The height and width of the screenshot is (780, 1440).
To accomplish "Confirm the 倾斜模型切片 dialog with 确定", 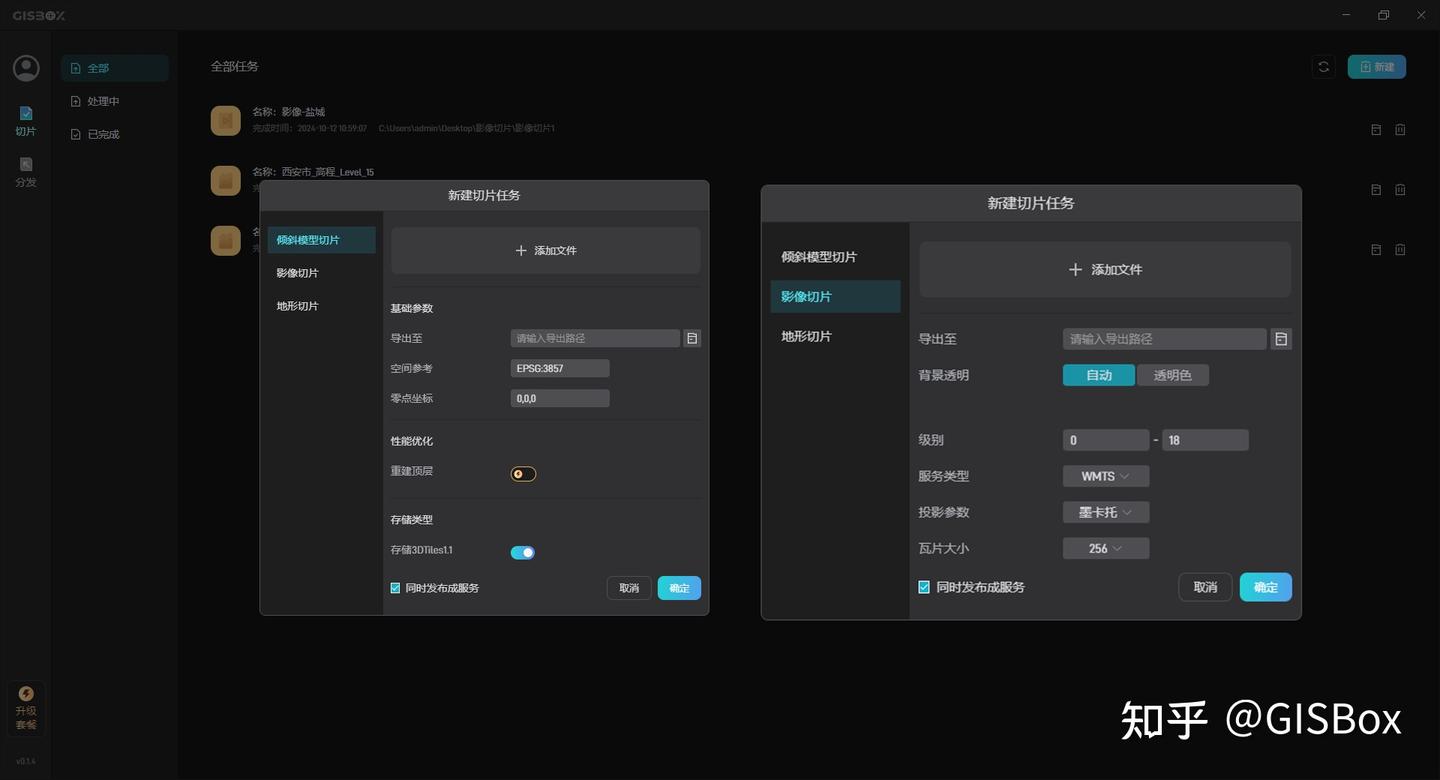I will point(679,588).
